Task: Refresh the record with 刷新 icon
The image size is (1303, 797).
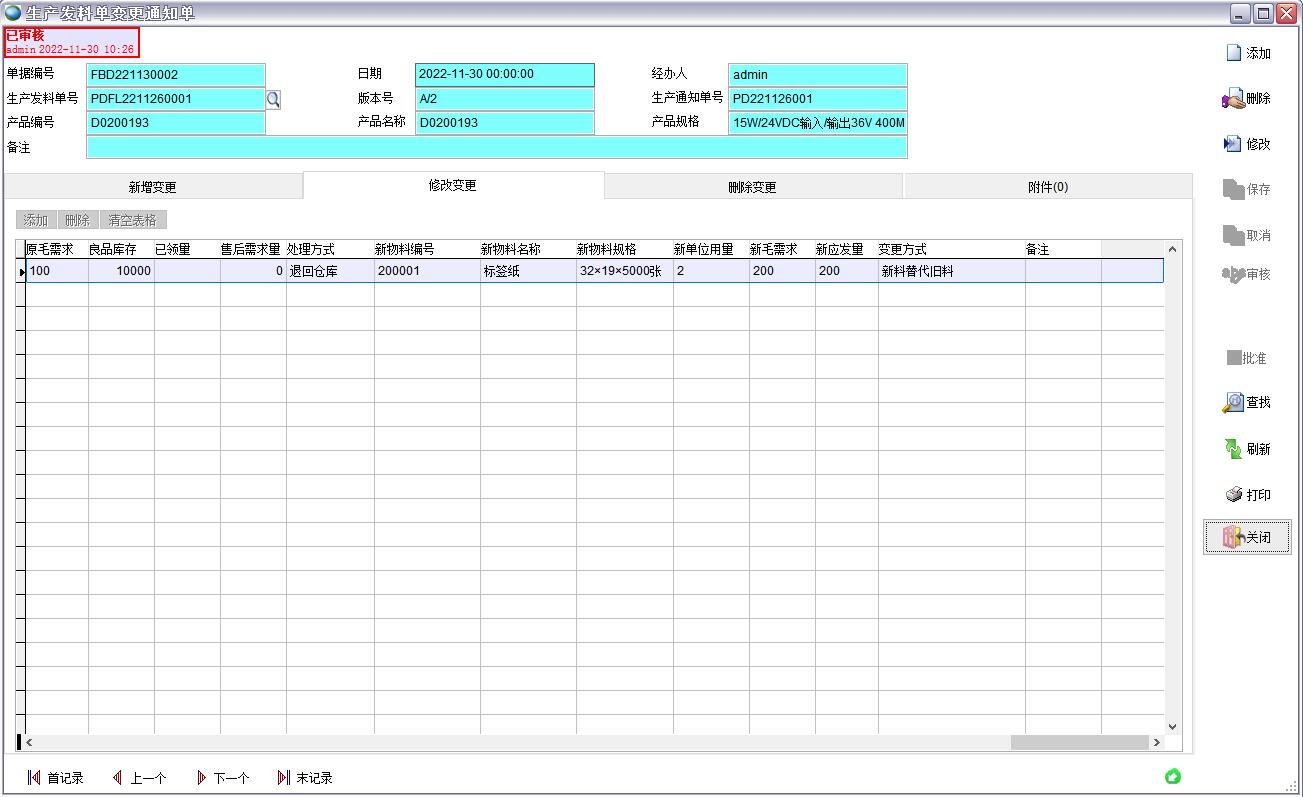Action: 1233,449
